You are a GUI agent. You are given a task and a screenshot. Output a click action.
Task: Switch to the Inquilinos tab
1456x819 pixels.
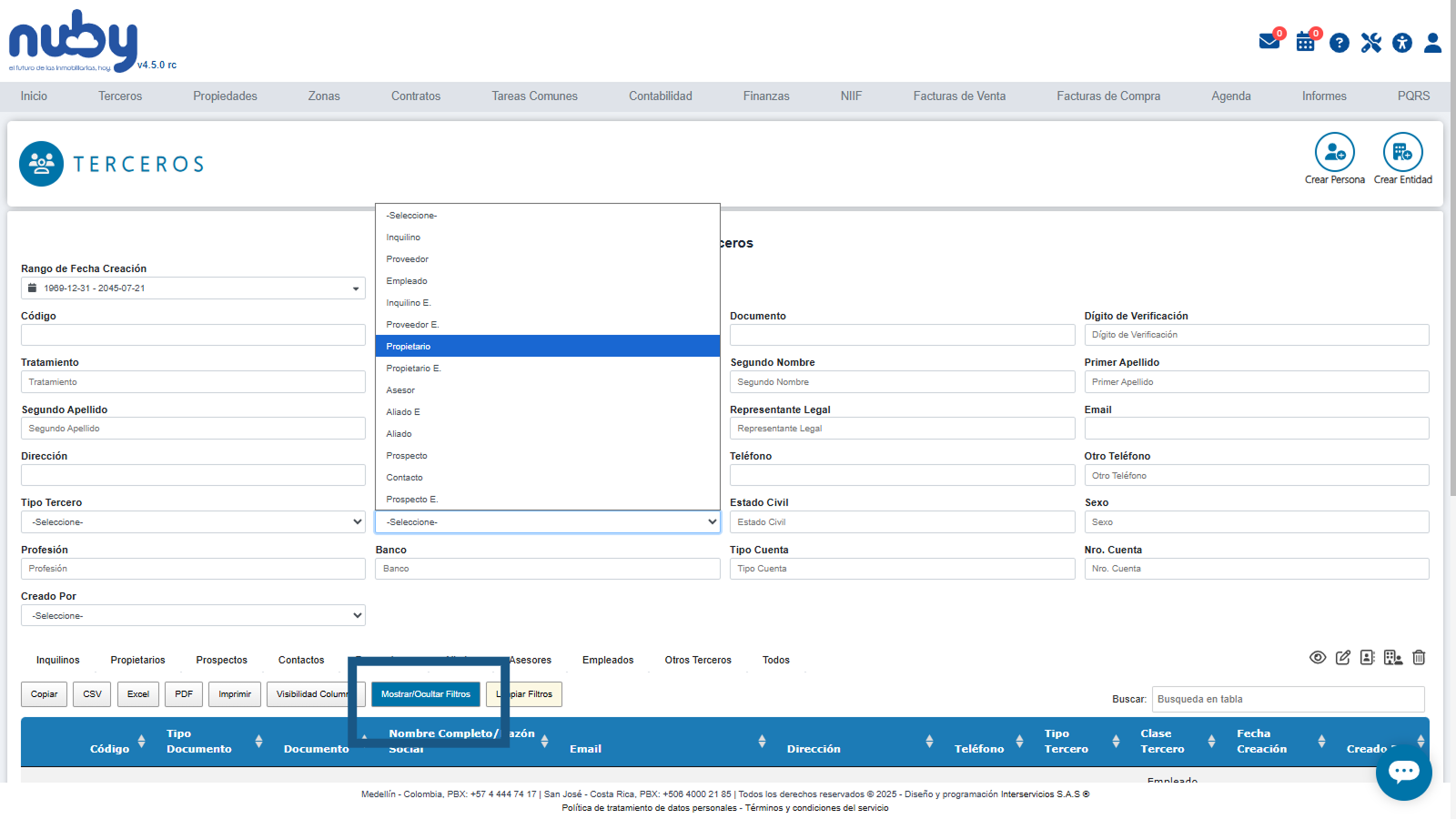pos(58,661)
